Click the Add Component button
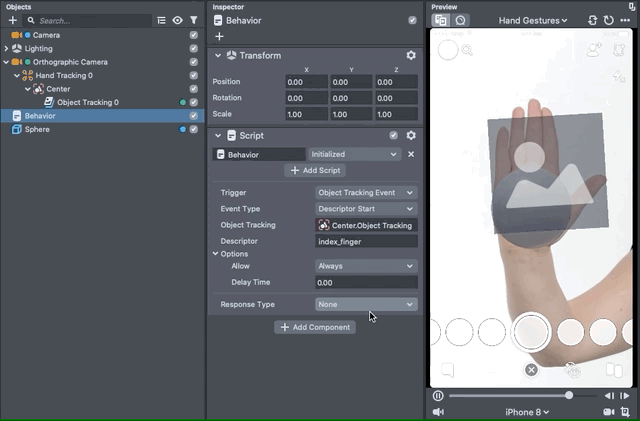This screenshot has width=640, height=421. coord(315,327)
